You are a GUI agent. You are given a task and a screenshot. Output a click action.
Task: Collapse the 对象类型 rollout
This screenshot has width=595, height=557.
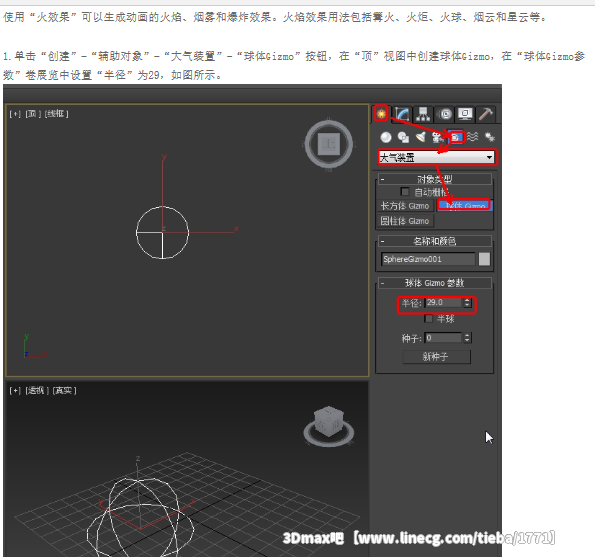point(435,179)
